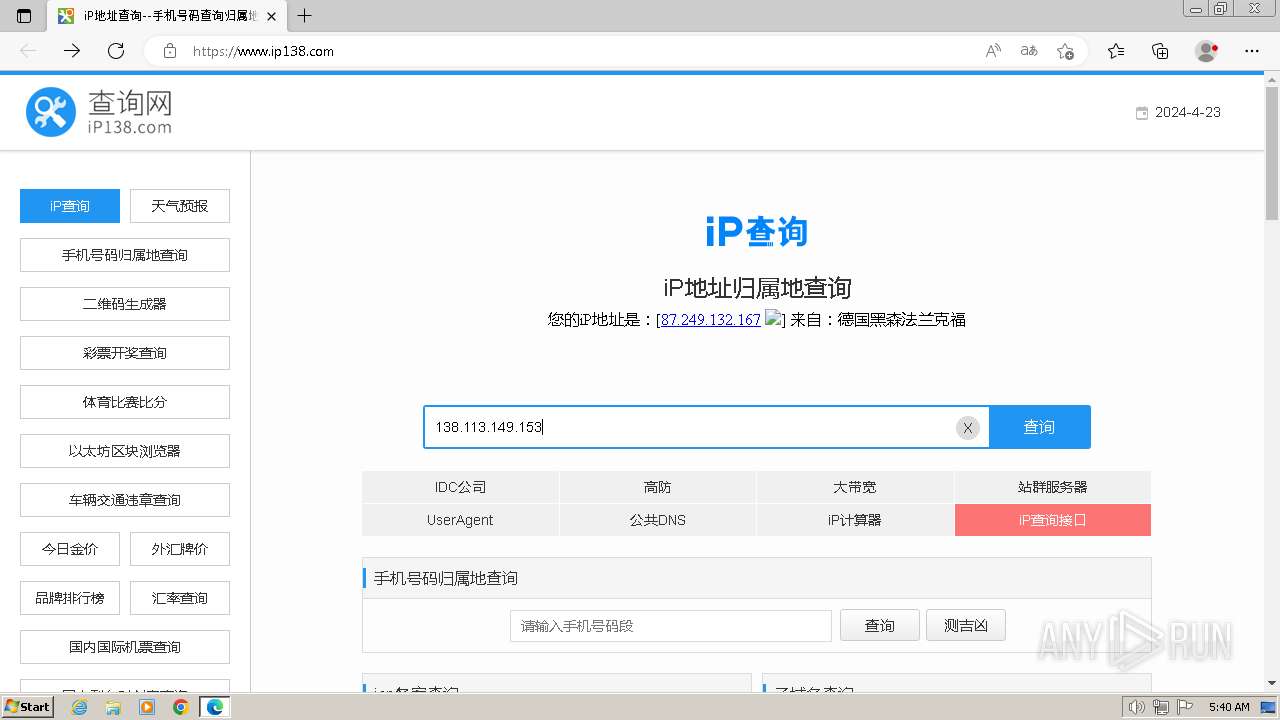
Task: Open File Explorer folder in taskbar
Action: click(x=113, y=707)
